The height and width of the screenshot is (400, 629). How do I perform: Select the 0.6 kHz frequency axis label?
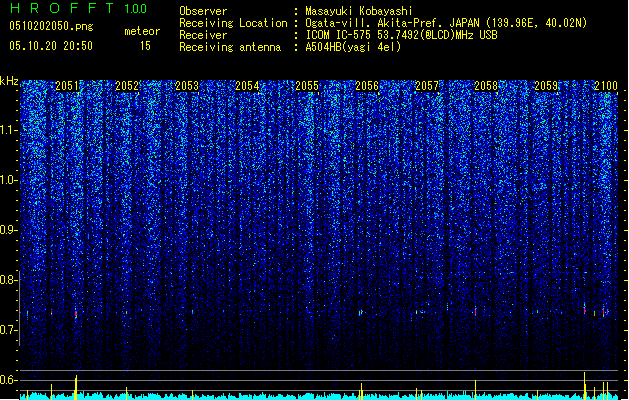(x=8, y=380)
